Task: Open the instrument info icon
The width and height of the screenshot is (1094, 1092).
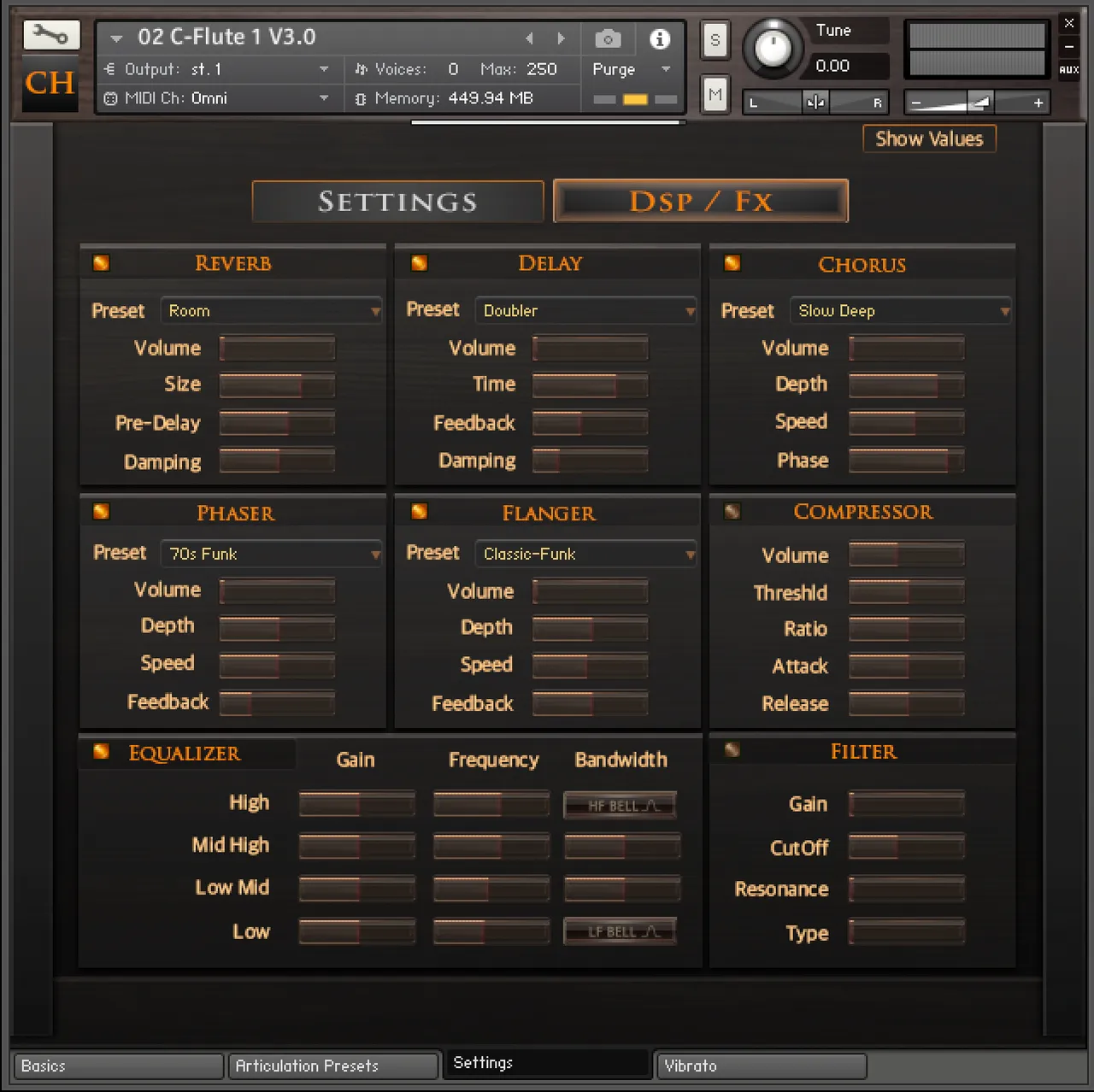Action: tap(659, 38)
